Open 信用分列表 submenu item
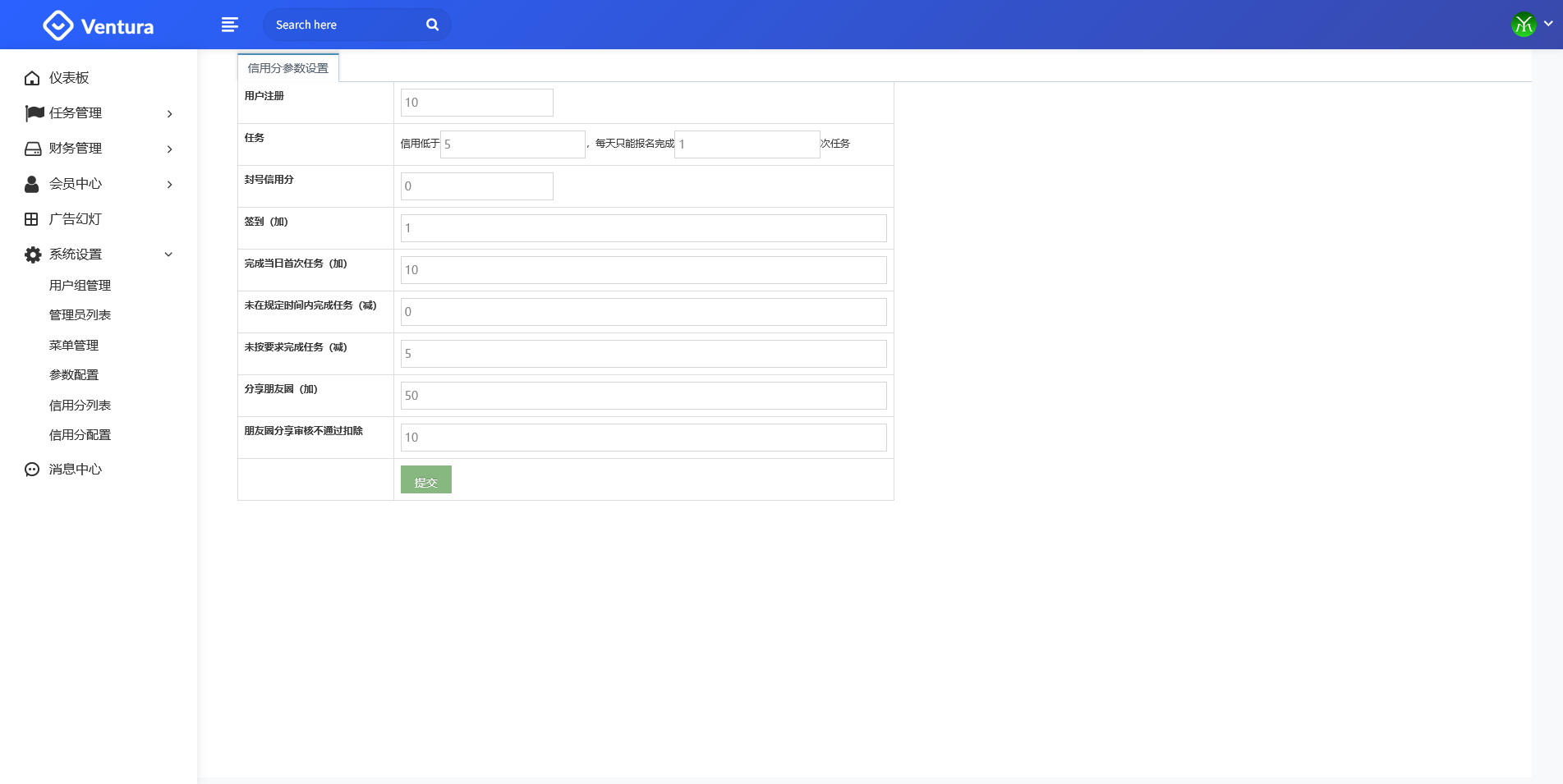1563x784 pixels. pos(80,406)
